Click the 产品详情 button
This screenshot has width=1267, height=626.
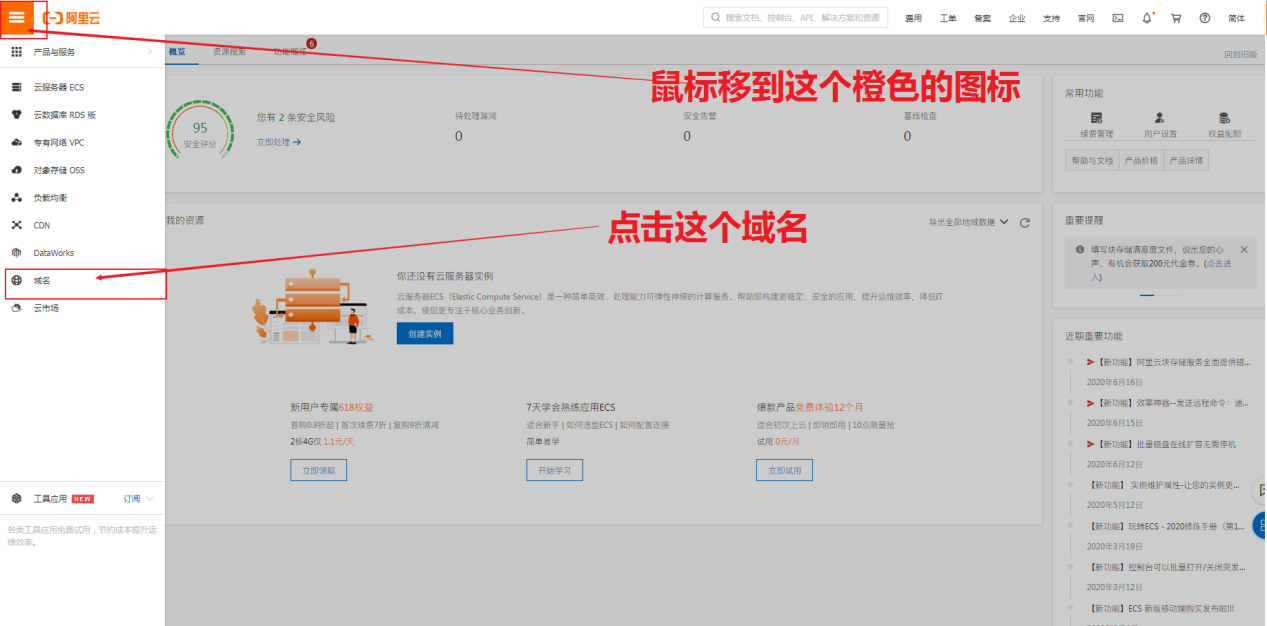click(x=1185, y=160)
